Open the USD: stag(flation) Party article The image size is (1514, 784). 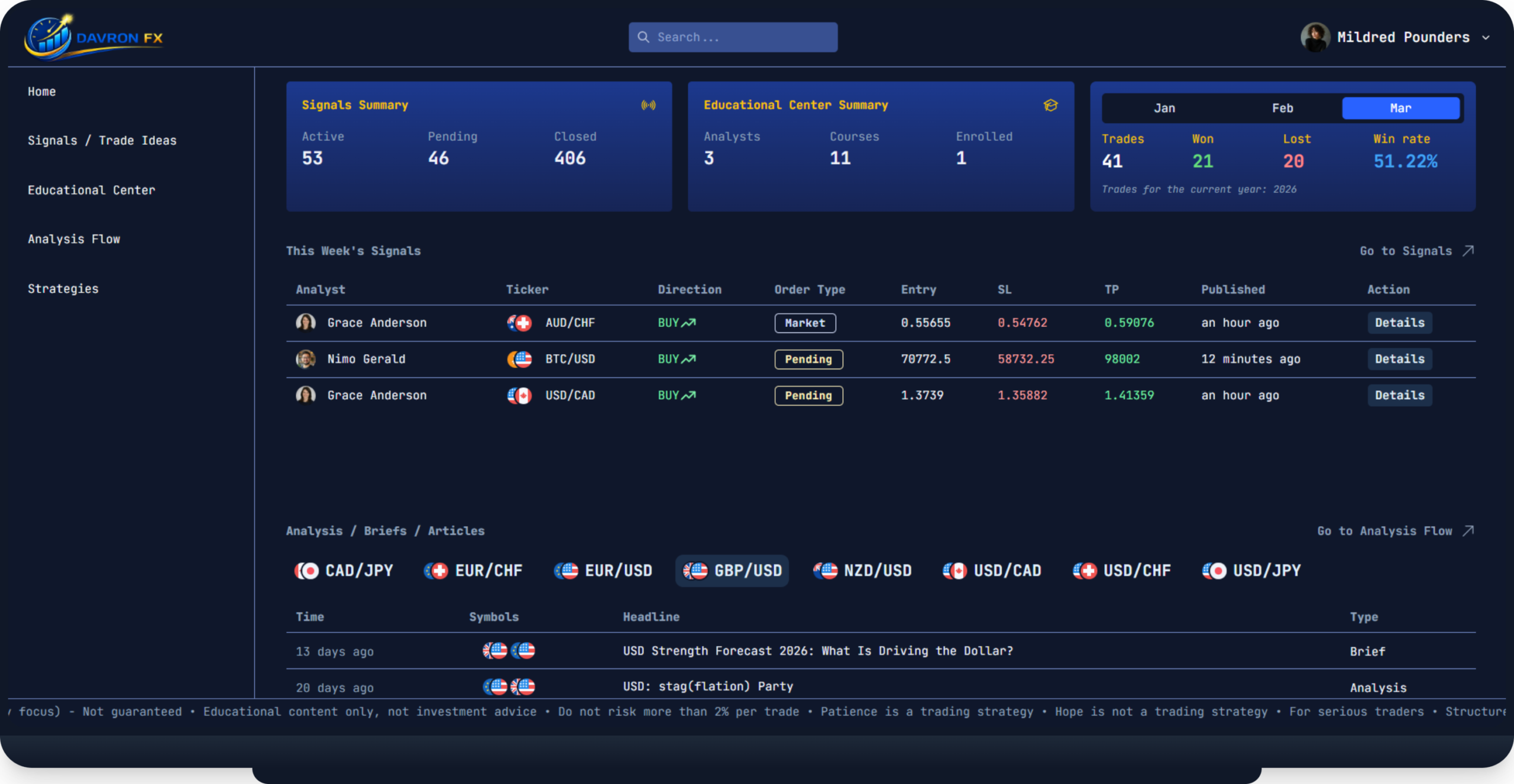pos(707,686)
